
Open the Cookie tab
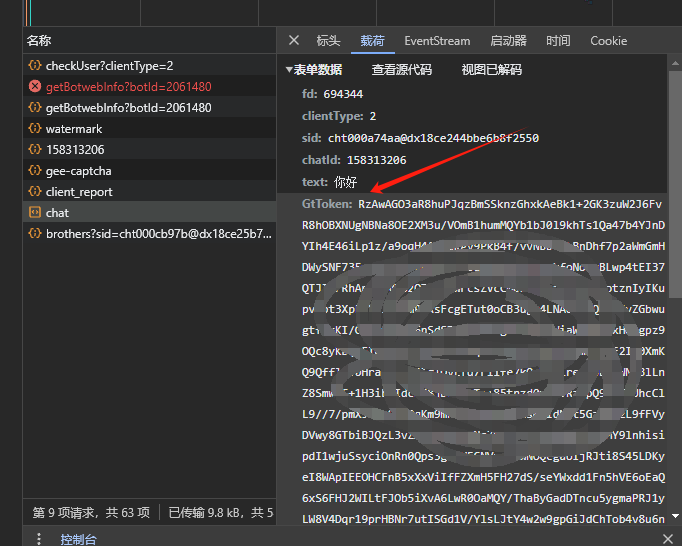click(608, 41)
